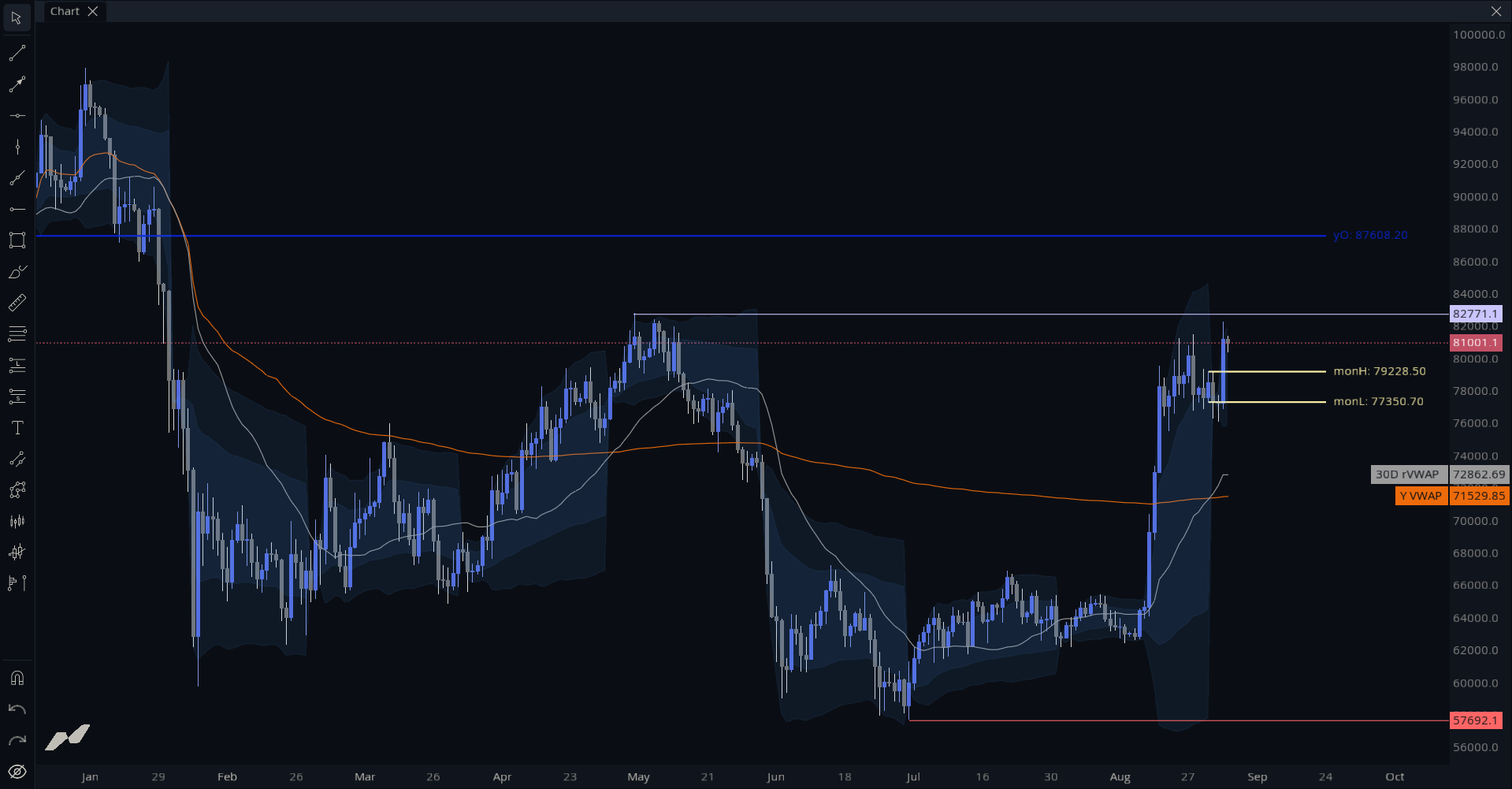
Task: Toggle magnet snap mode
Action: coord(17,679)
